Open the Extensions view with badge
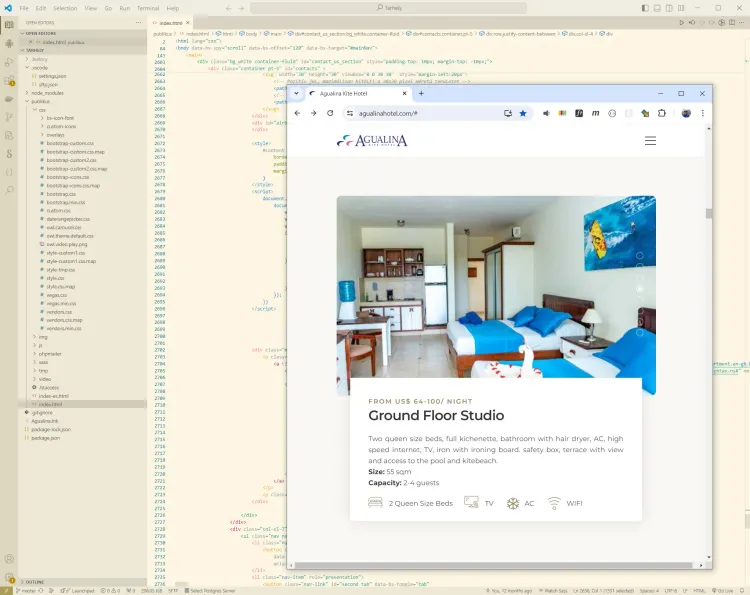Screen dimensions: 750x595 (9, 80)
